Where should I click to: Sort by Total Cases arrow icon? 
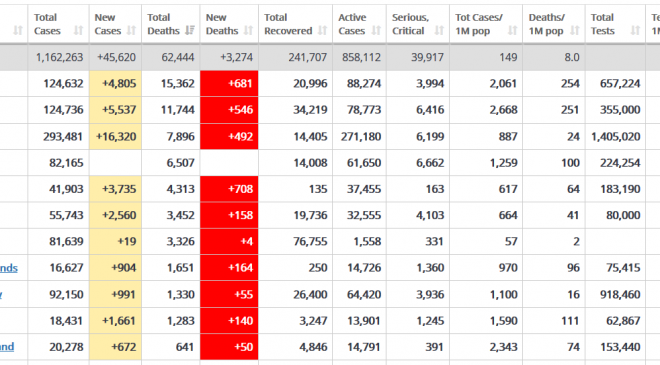78,30
